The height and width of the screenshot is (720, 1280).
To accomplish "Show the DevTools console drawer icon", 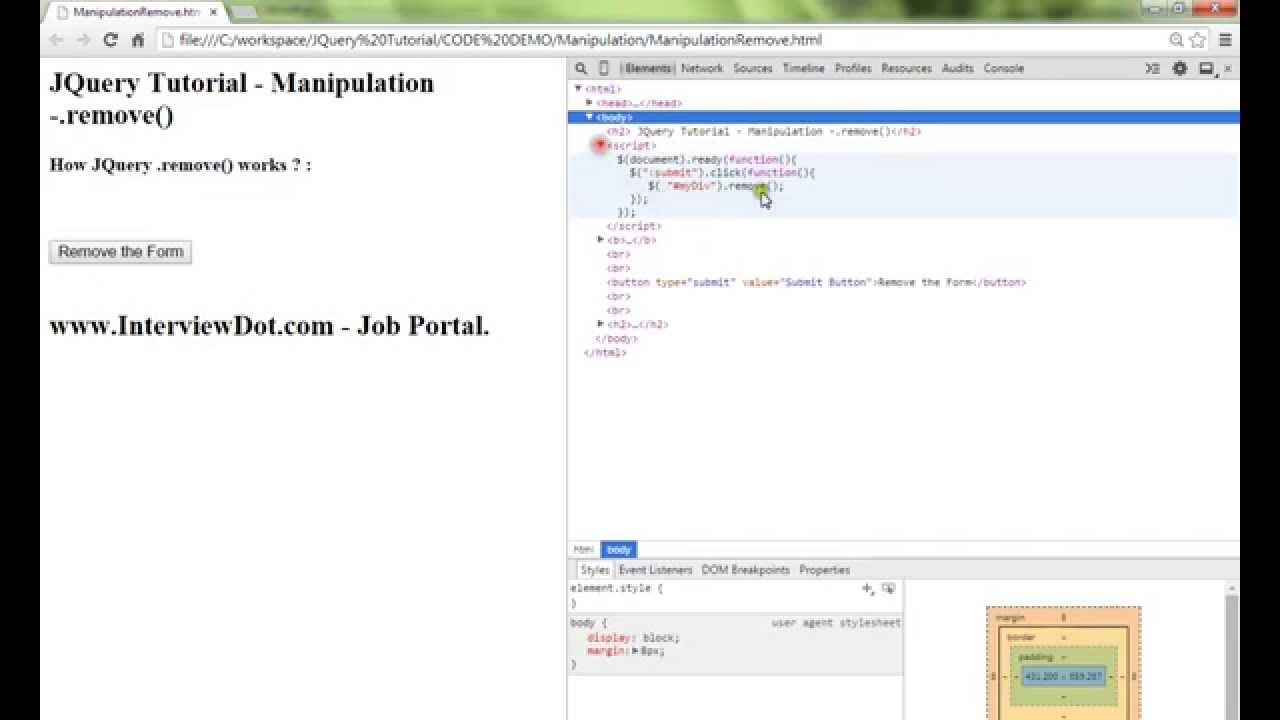I will [1152, 68].
